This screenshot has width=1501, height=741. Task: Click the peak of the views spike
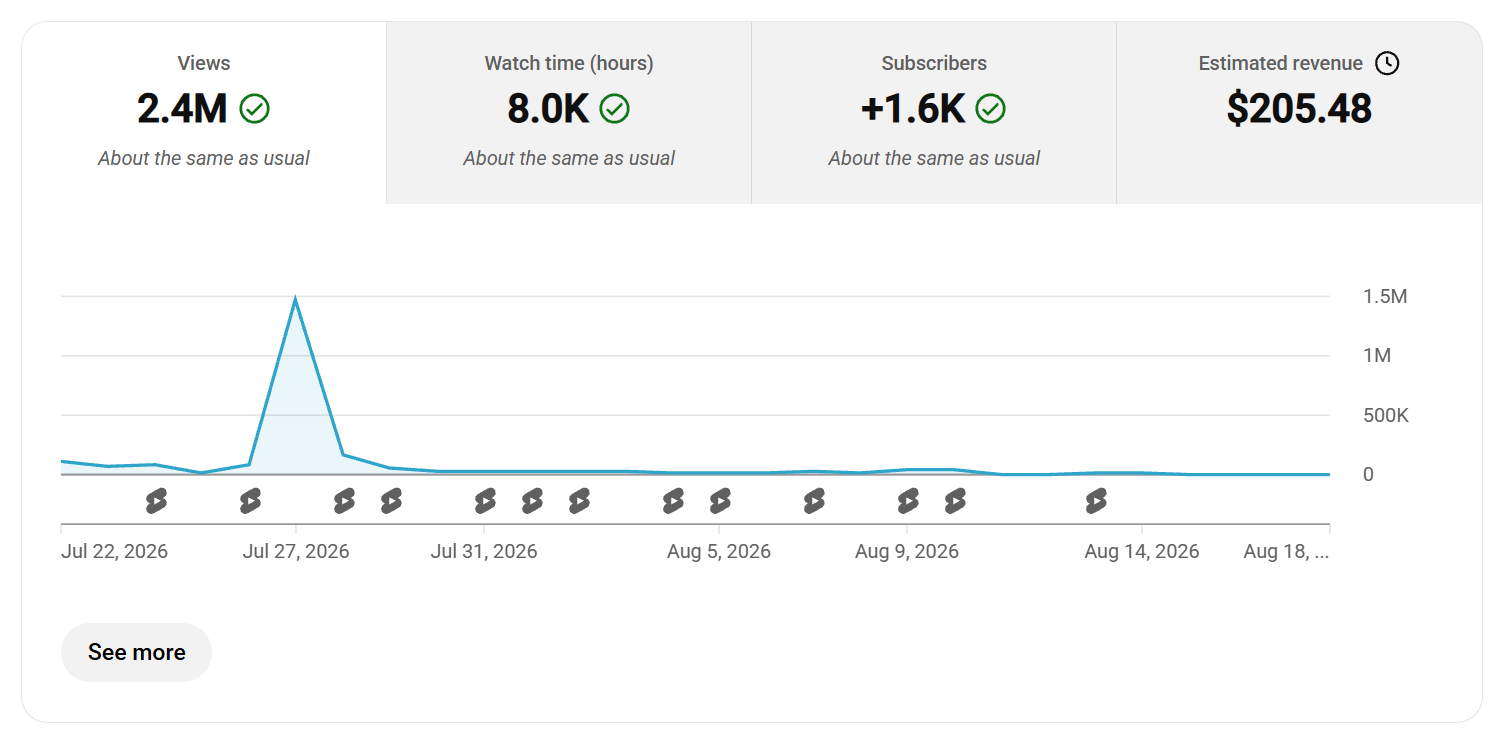point(295,299)
